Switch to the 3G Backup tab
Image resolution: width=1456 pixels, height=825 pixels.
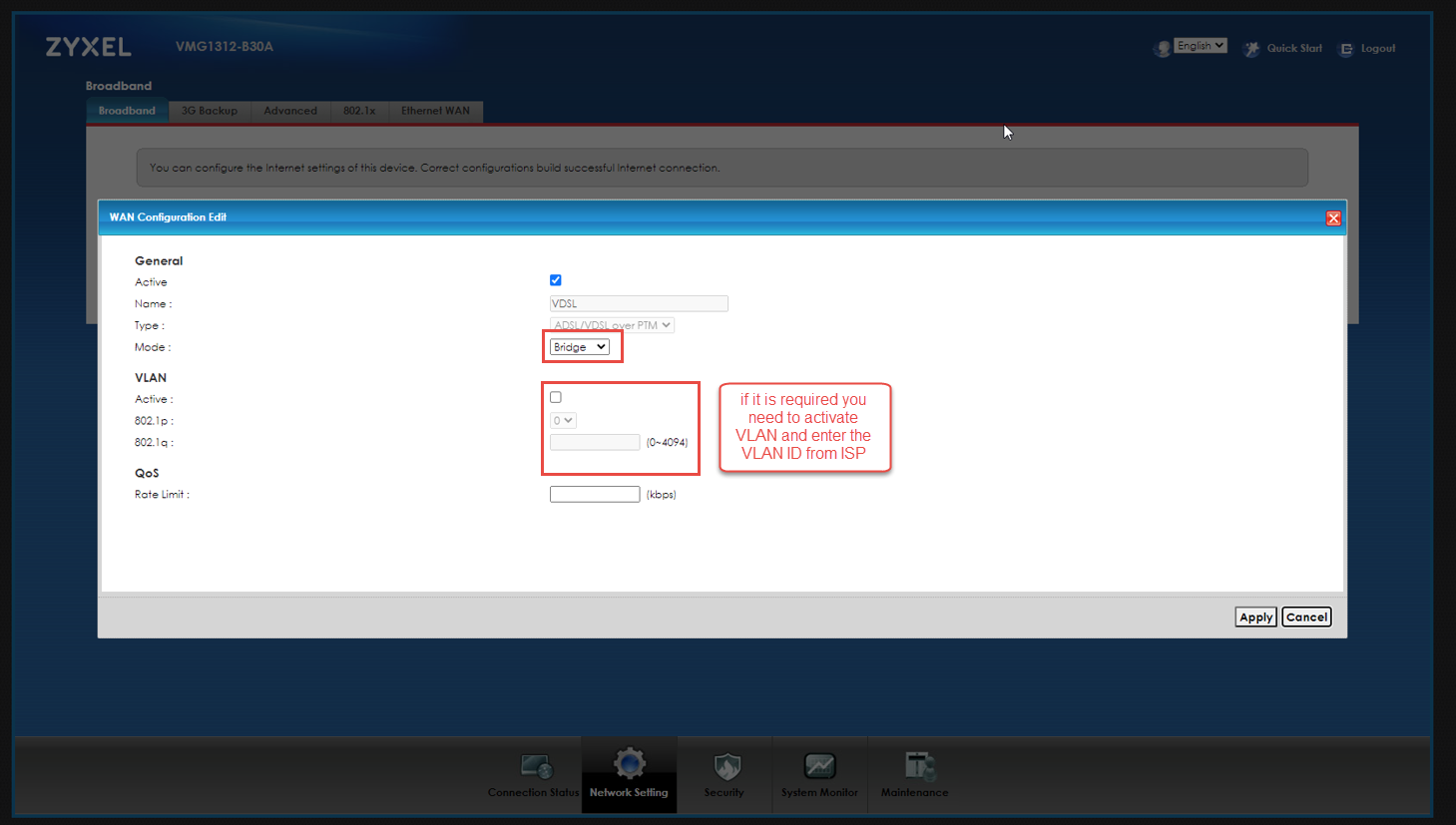click(x=210, y=111)
